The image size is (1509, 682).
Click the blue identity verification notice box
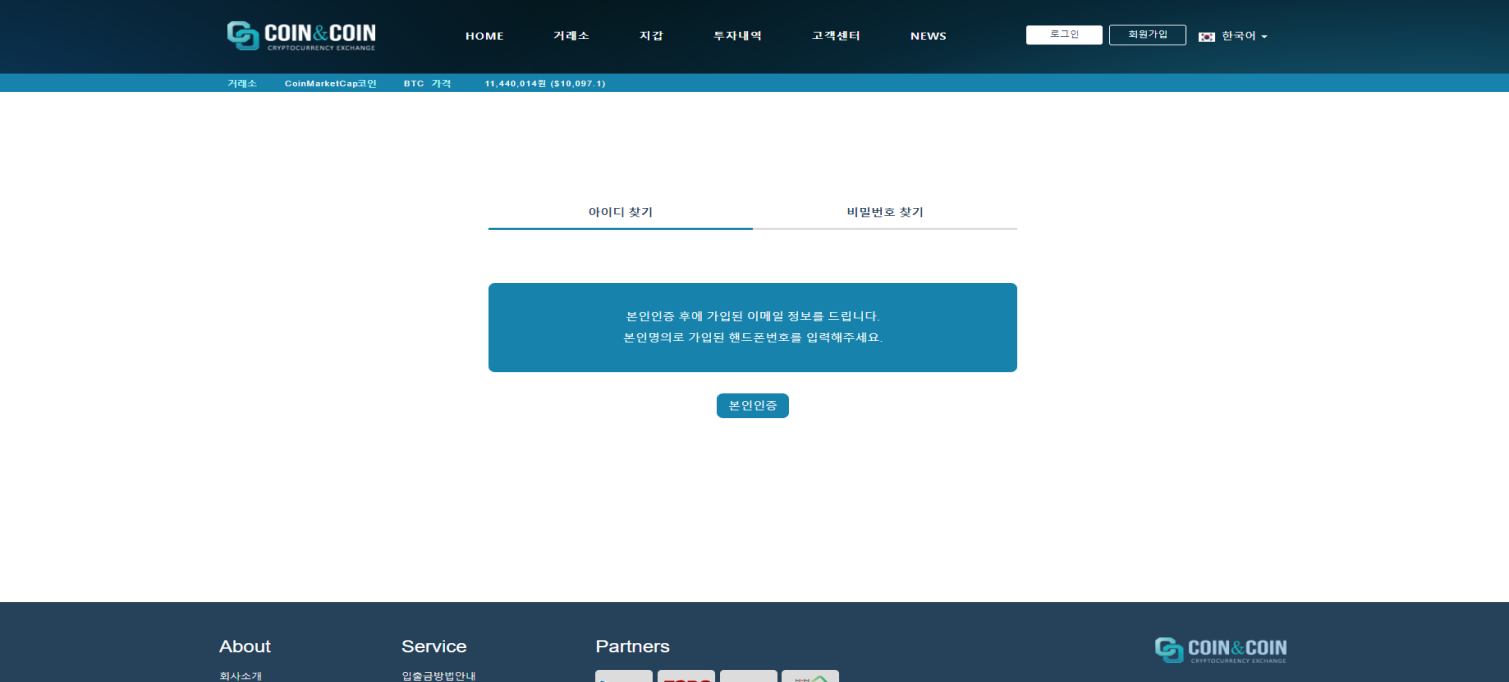tap(753, 327)
